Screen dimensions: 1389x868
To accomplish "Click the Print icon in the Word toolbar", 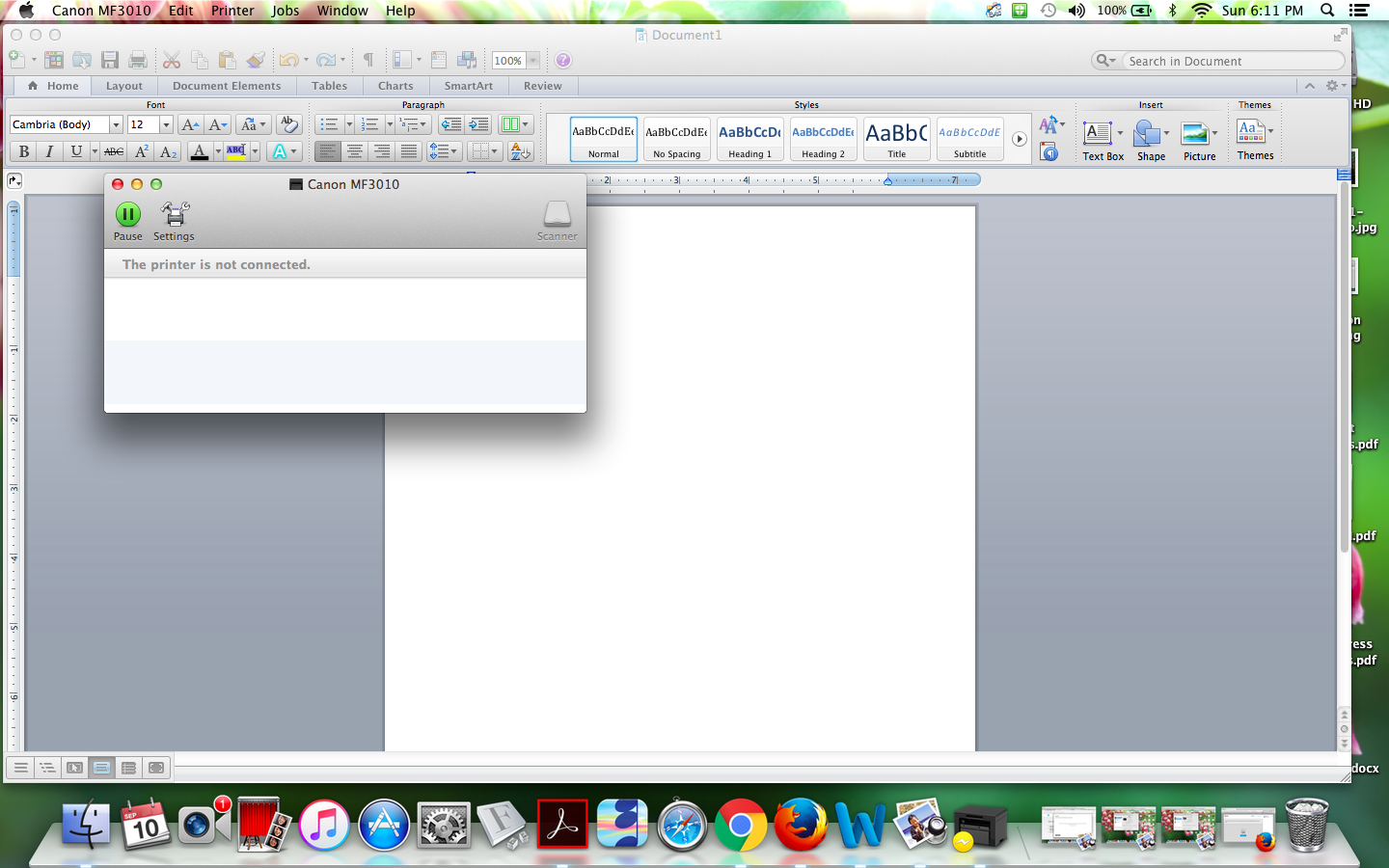I will (138, 60).
